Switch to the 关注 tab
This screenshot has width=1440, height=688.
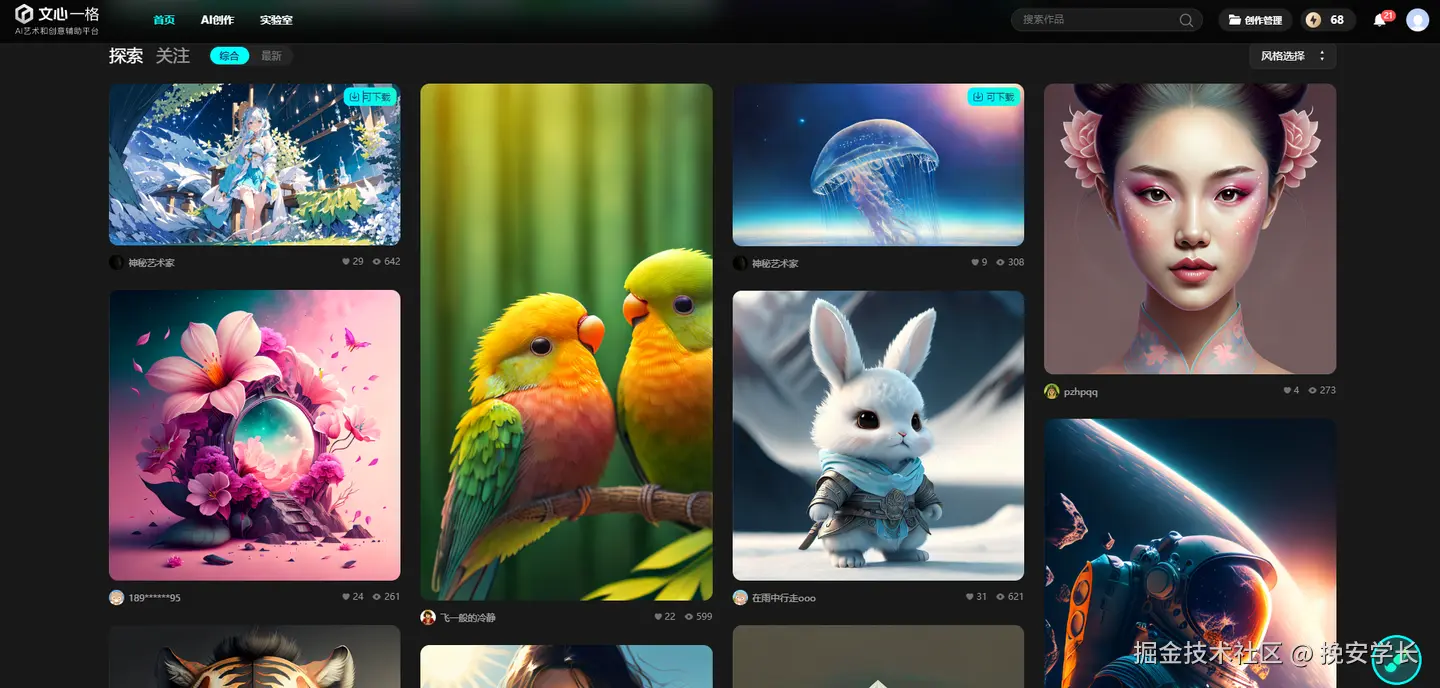173,56
